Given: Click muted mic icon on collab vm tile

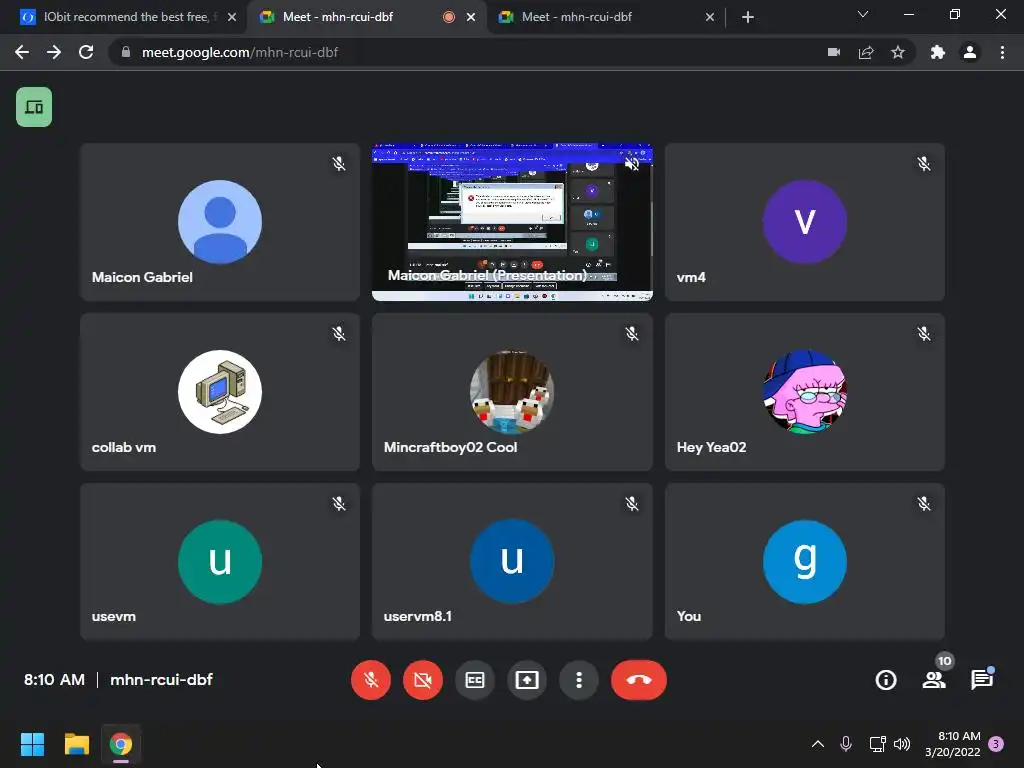Looking at the screenshot, I should click(339, 334).
